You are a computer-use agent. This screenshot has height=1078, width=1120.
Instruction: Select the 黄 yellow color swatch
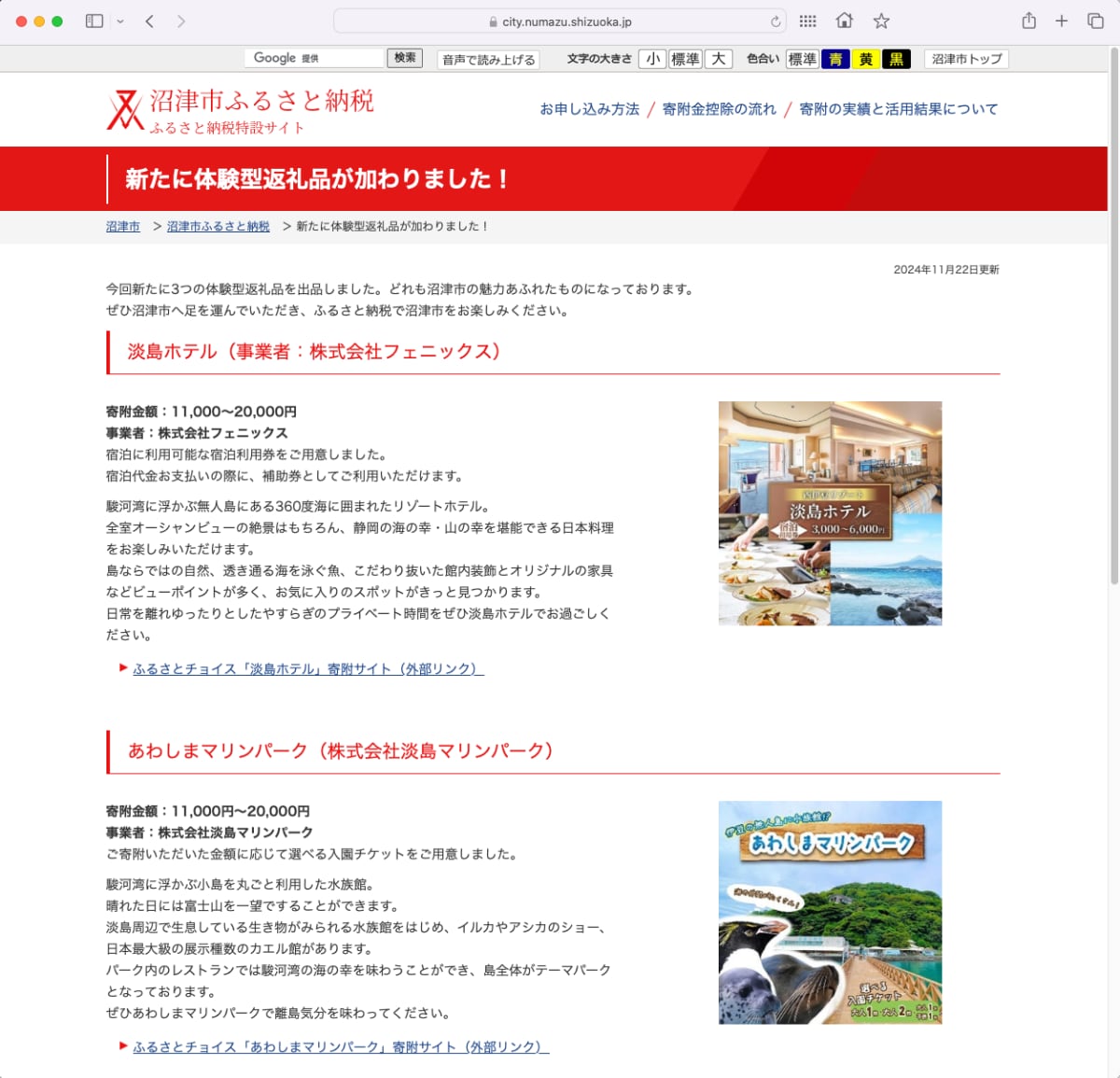(867, 59)
